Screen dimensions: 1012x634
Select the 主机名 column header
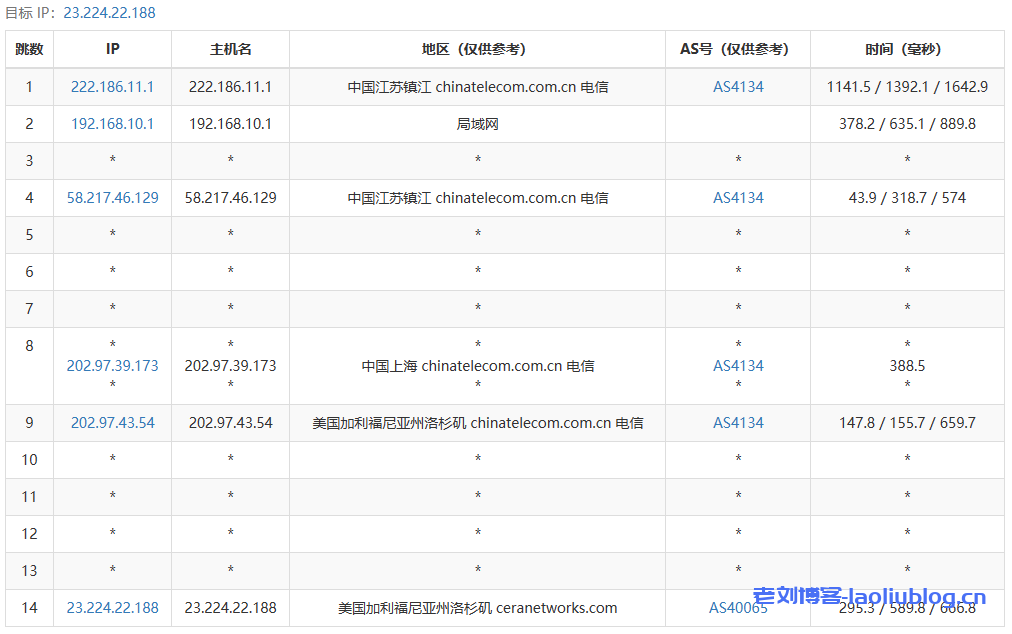[x=230, y=49]
